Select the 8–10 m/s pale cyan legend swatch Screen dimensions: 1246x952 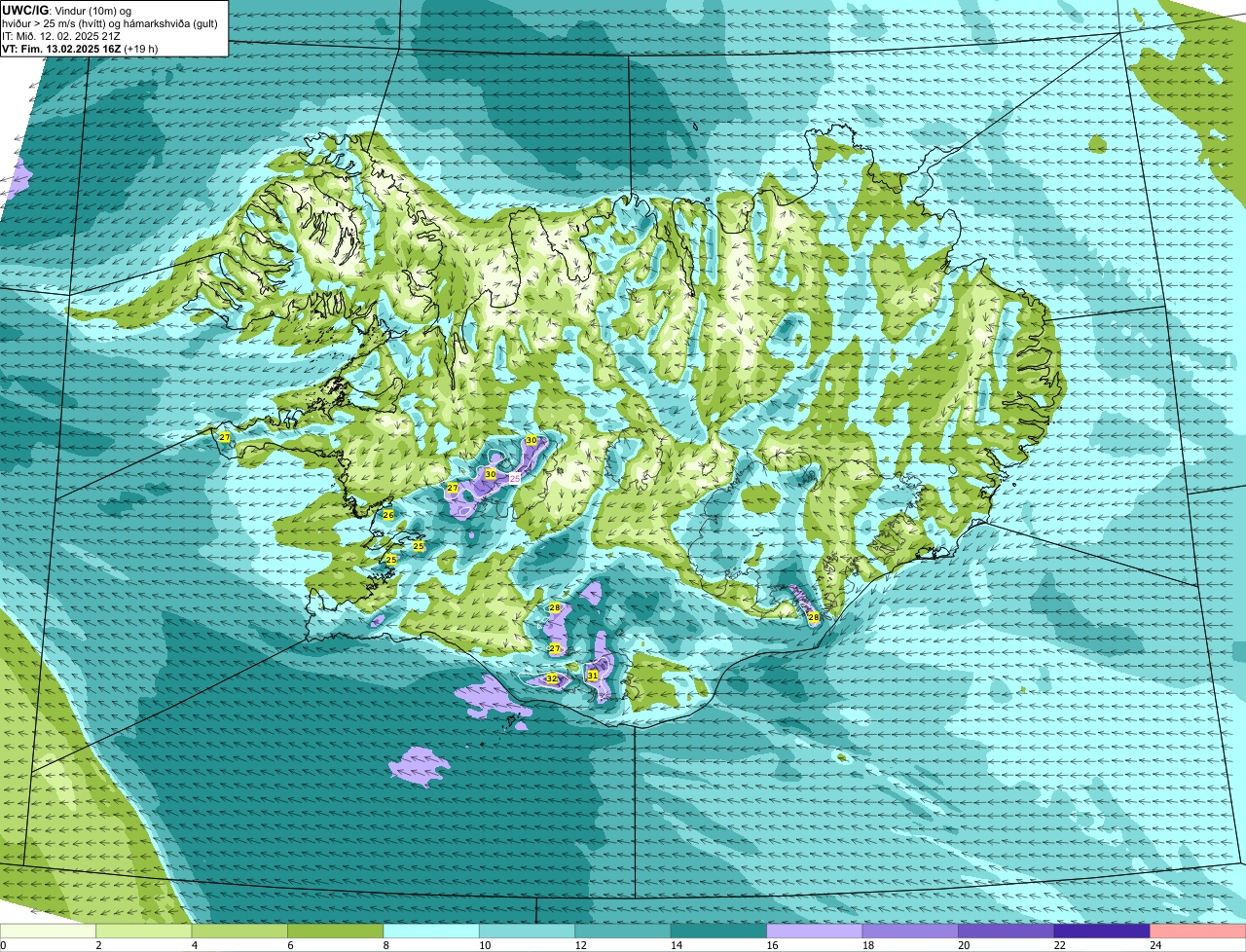[432, 931]
